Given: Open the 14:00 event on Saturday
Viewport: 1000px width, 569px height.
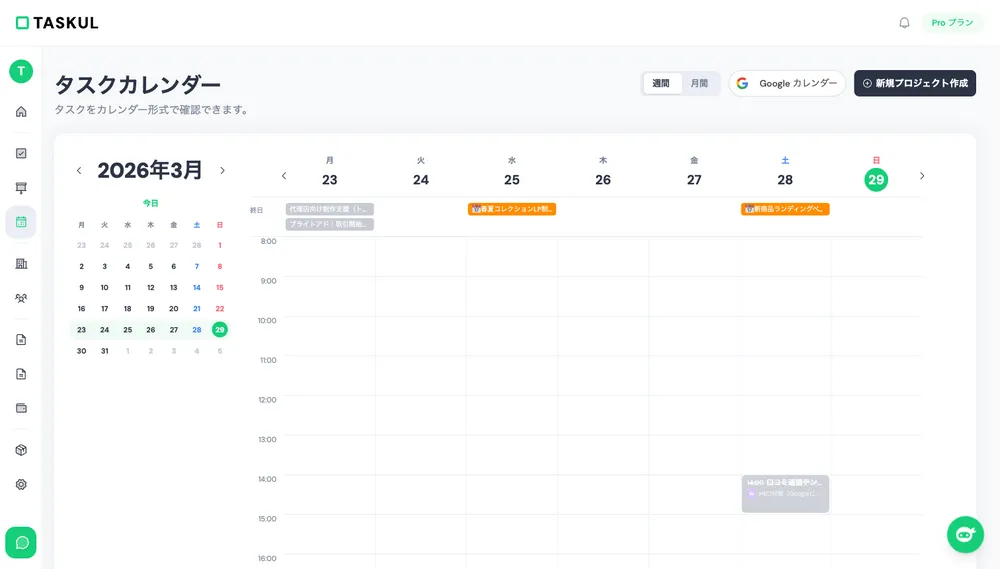Looking at the screenshot, I should pos(785,493).
